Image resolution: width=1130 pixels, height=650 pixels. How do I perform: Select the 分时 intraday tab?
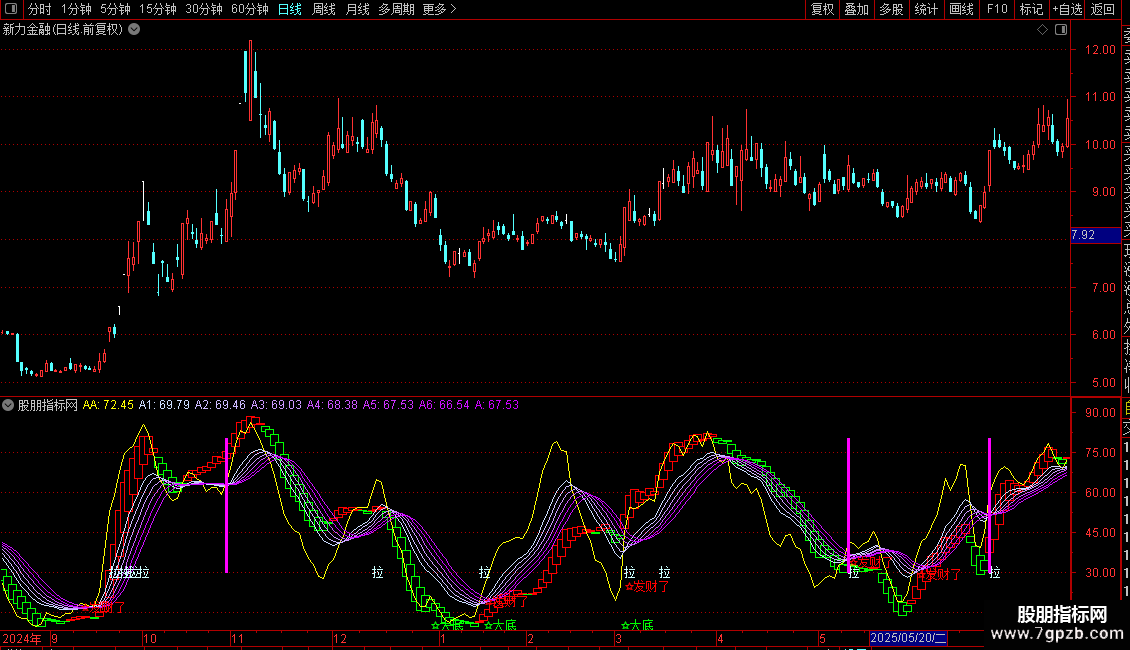click(39, 9)
